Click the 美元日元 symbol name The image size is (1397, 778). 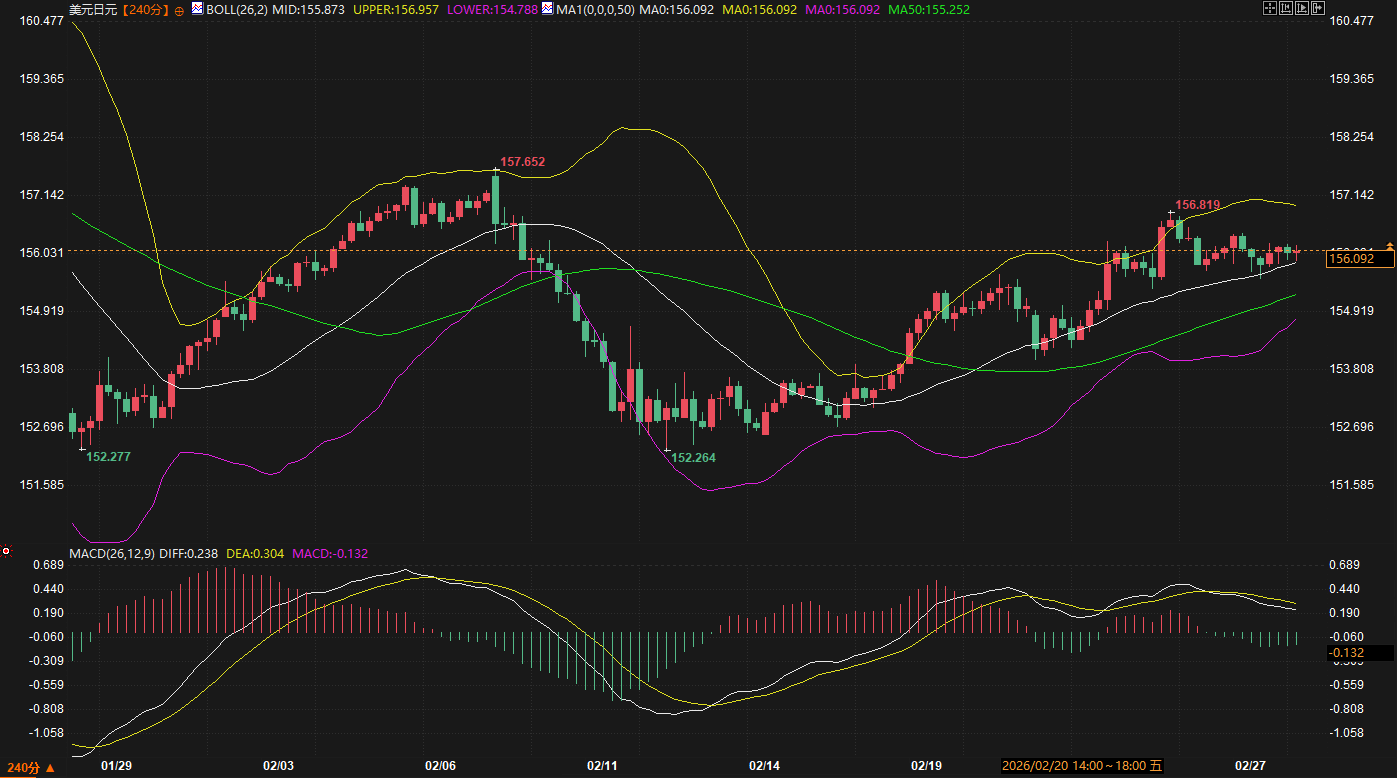(x=92, y=9)
